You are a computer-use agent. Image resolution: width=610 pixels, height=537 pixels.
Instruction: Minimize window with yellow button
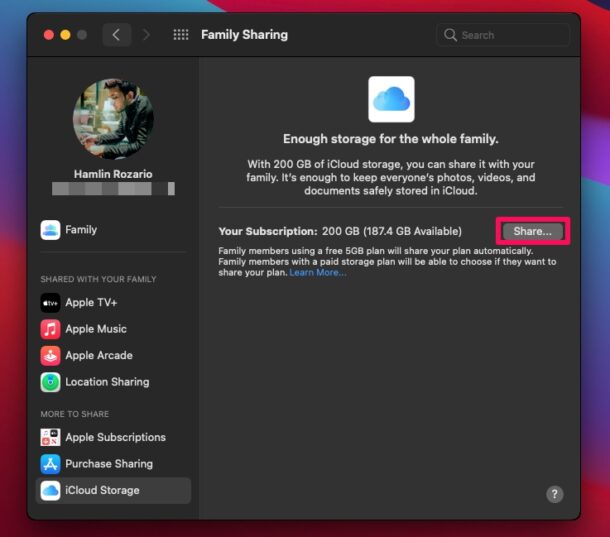(65, 35)
